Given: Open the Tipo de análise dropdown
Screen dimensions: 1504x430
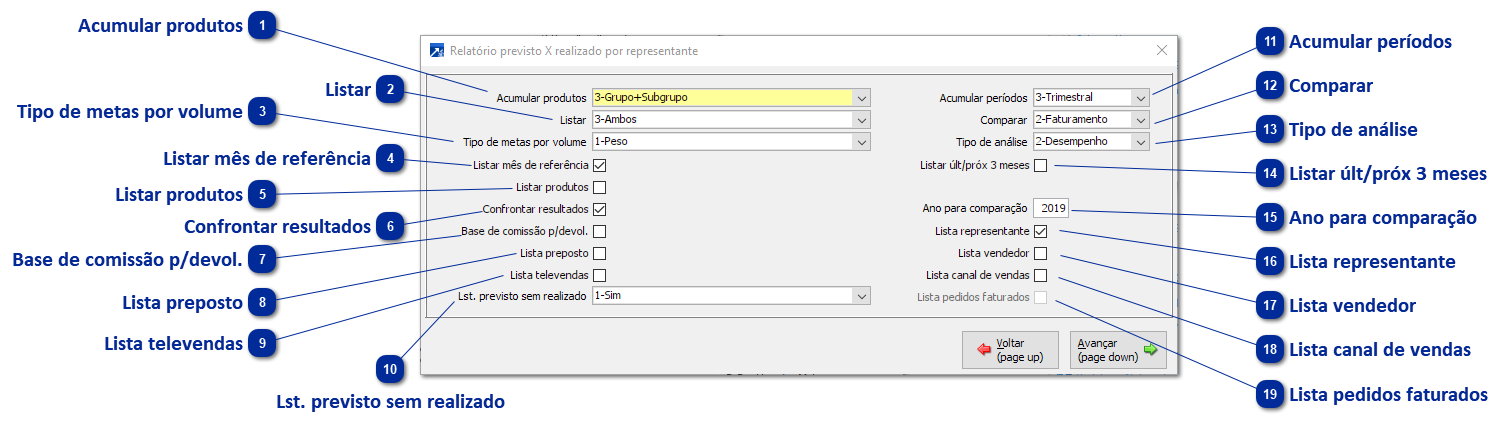Looking at the screenshot, I should [1141, 142].
